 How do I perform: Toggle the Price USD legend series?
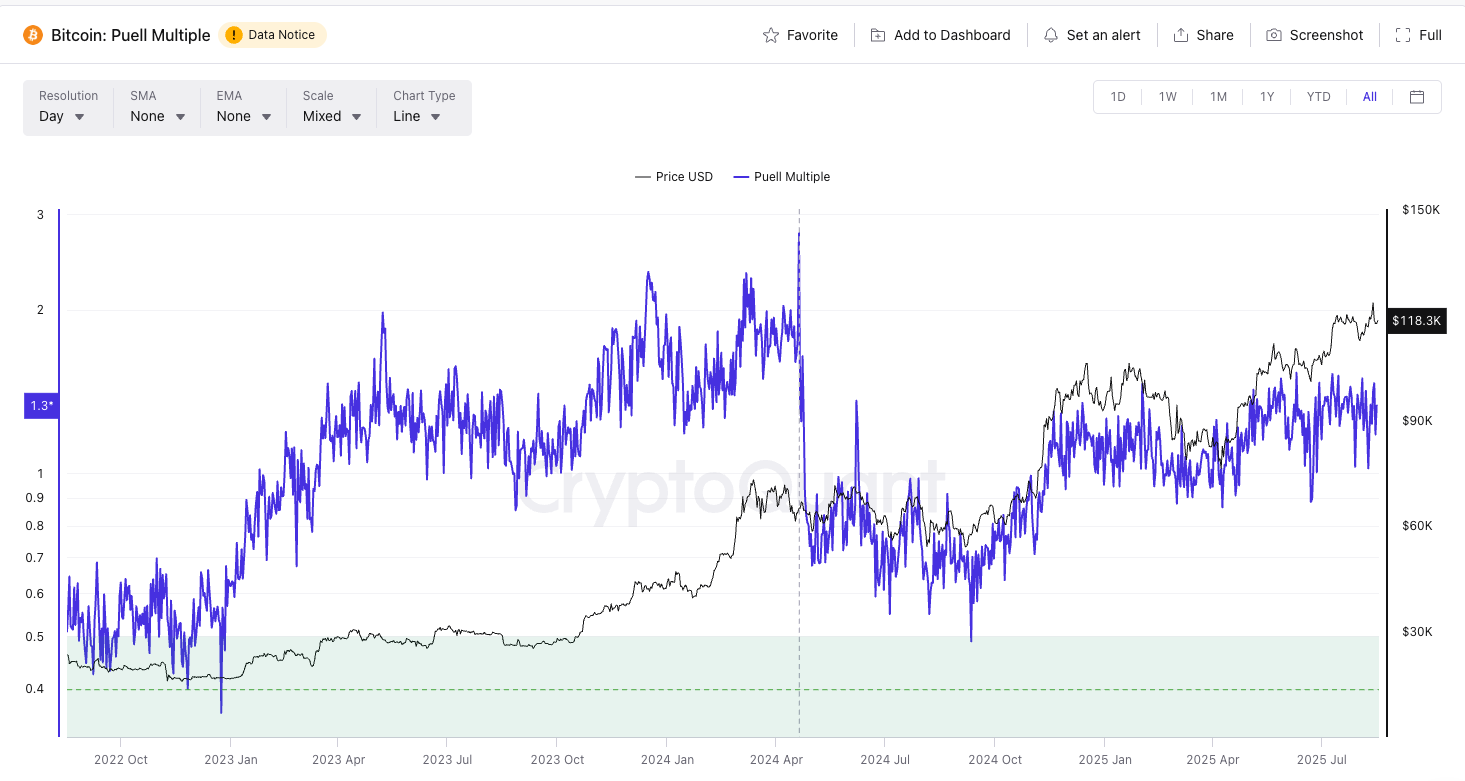point(674,177)
